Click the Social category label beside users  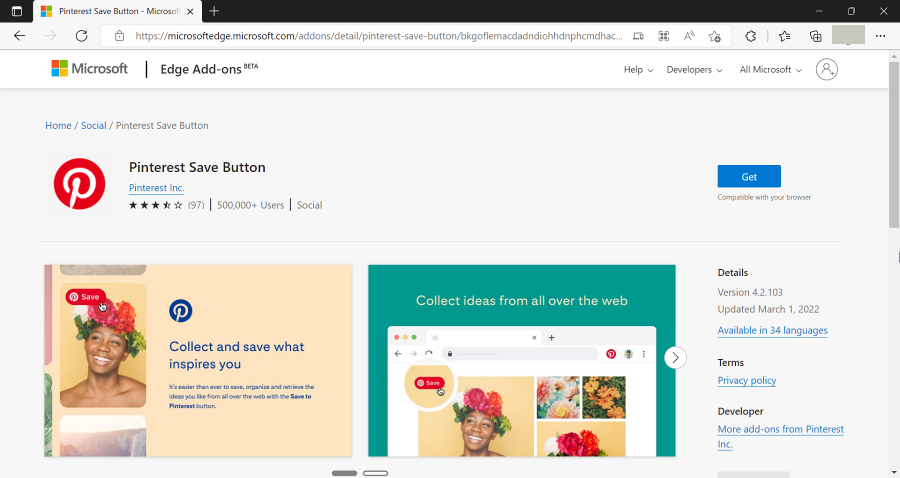tap(309, 205)
